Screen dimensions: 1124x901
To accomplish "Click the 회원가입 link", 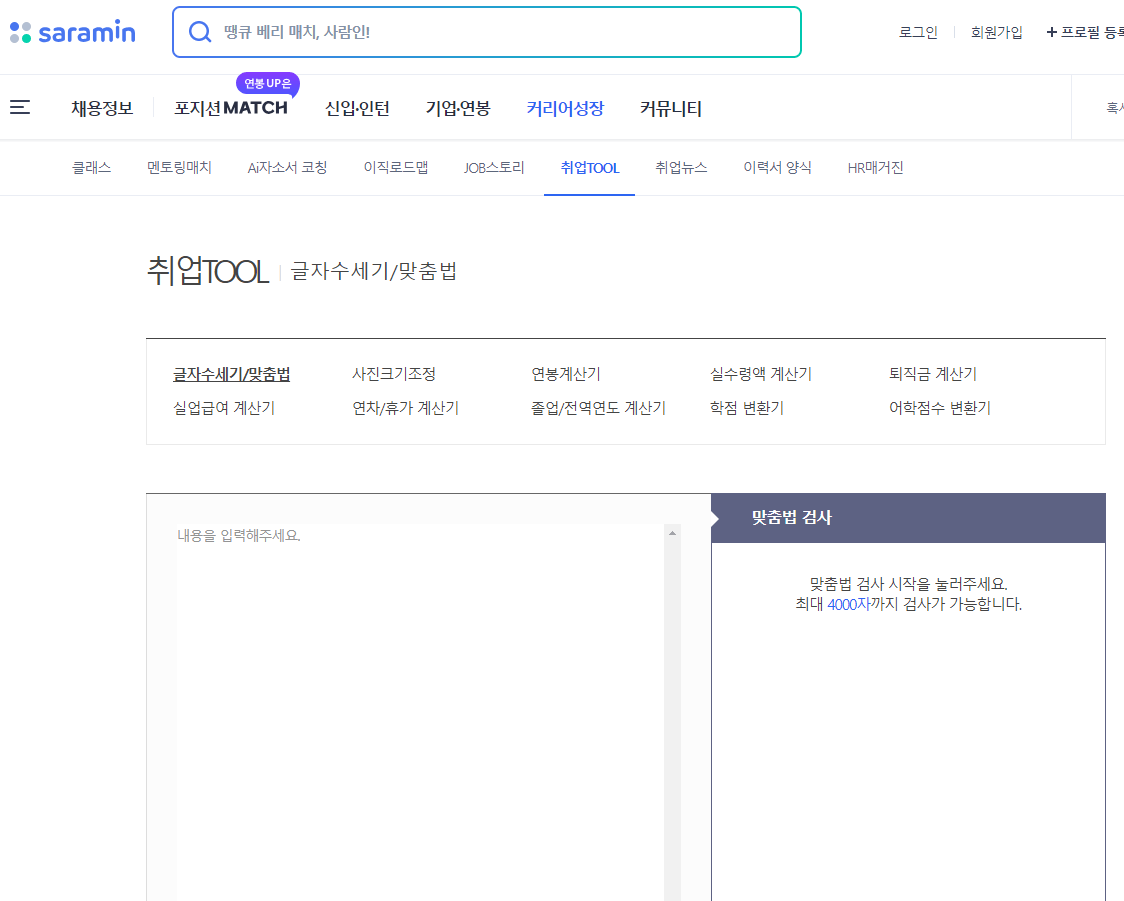I will coord(996,31).
